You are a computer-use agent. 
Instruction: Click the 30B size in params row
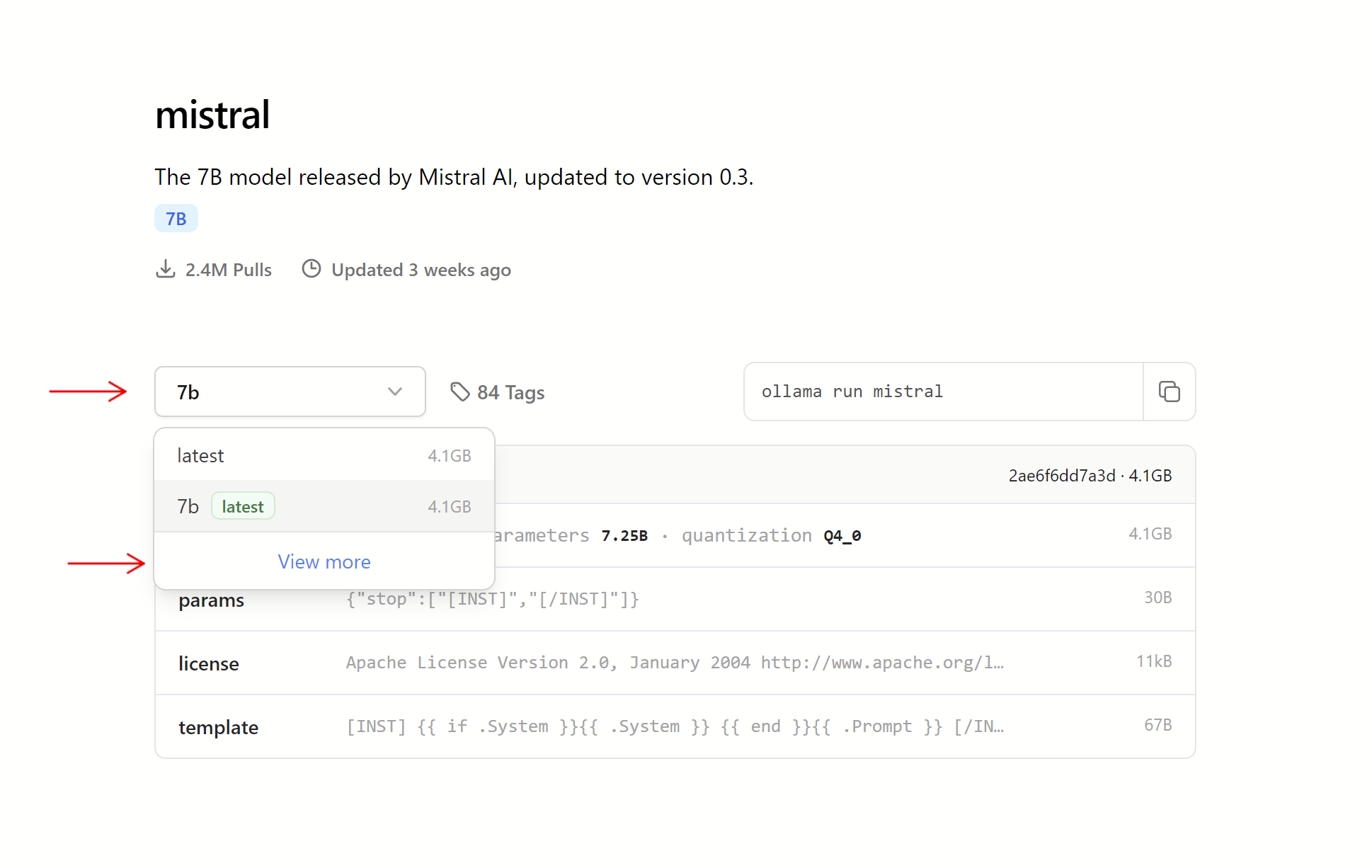pyautogui.click(x=1158, y=598)
